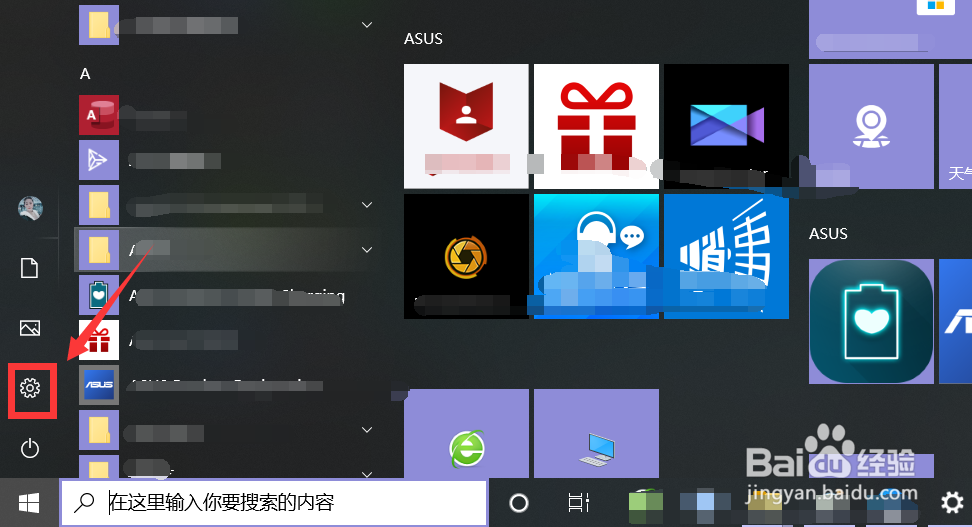
Task: Open the blue tile with white Chinese characters
Action: 727,256
